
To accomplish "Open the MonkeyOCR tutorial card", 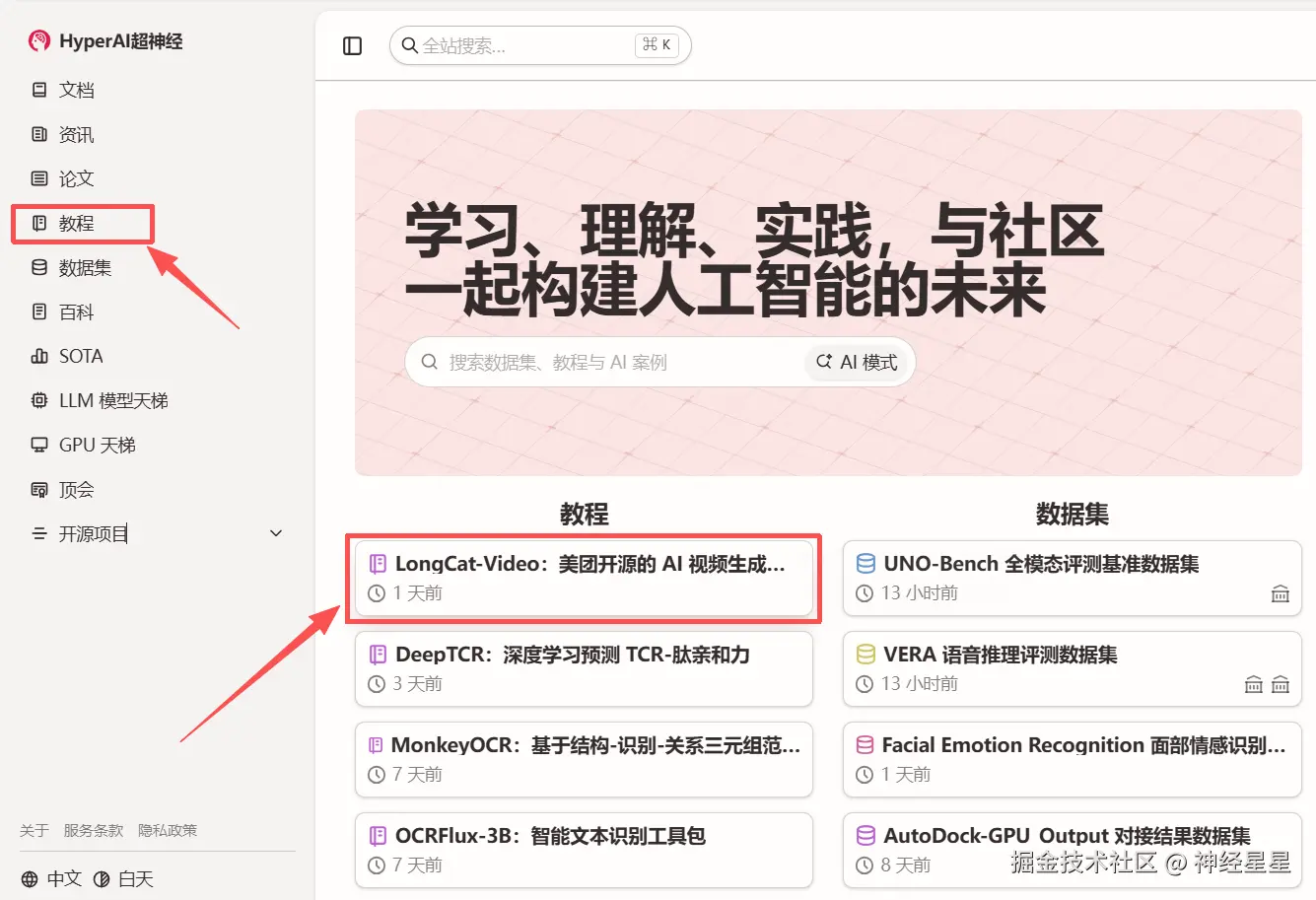I will pos(584,759).
